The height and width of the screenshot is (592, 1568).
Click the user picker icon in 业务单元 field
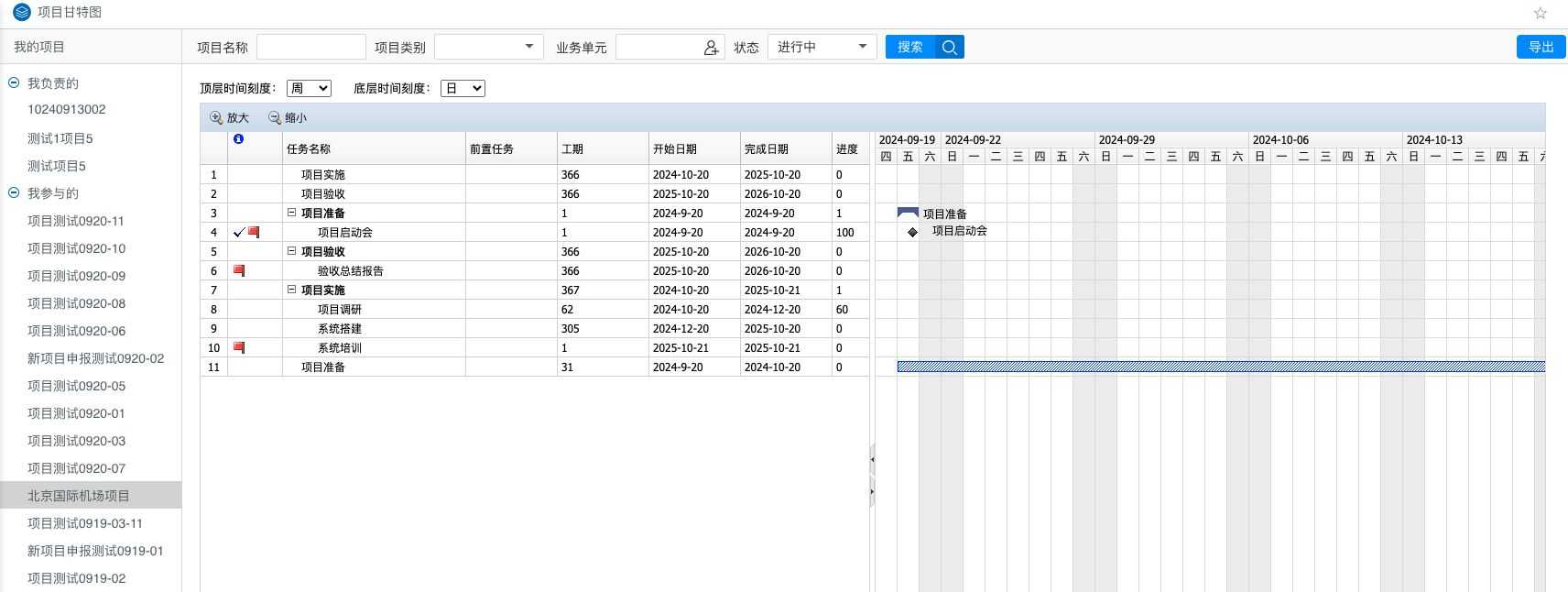[711, 48]
